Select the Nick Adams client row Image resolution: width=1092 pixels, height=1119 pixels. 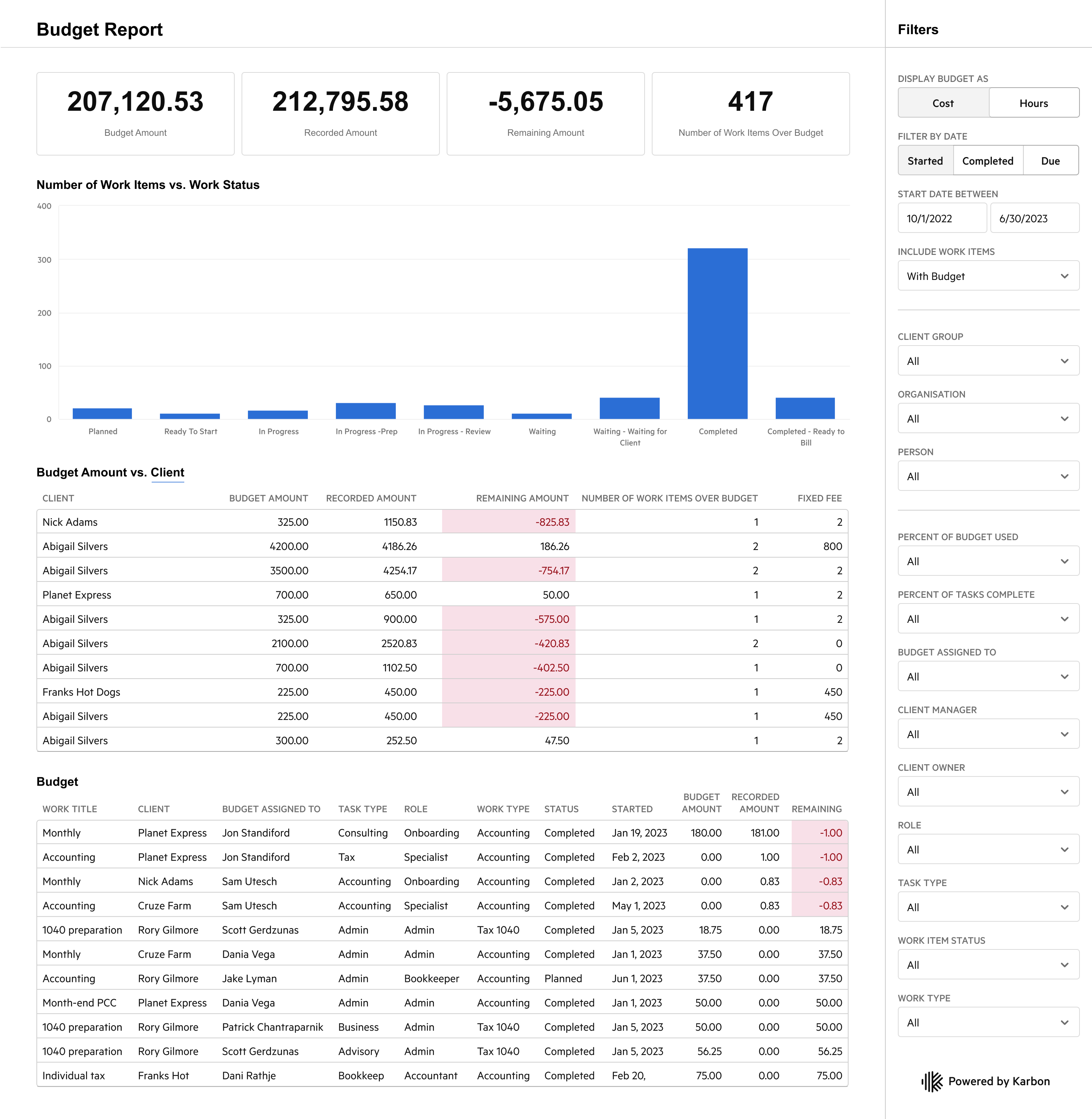point(442,522)
